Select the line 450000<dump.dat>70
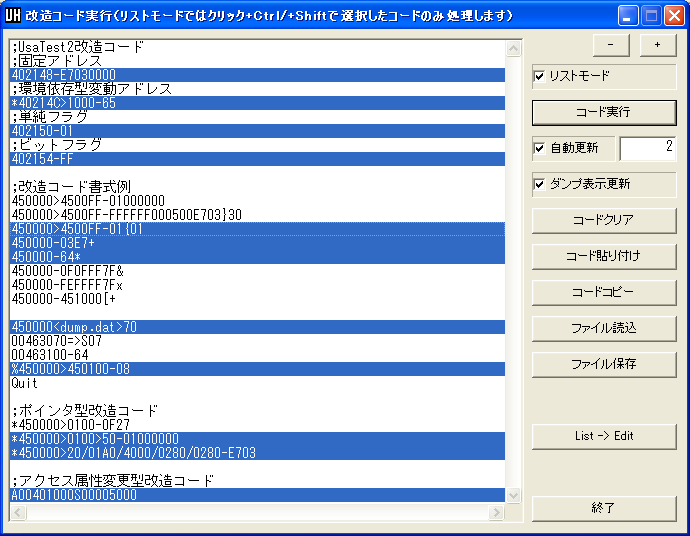The image size is (690, 536). [257, 327]
